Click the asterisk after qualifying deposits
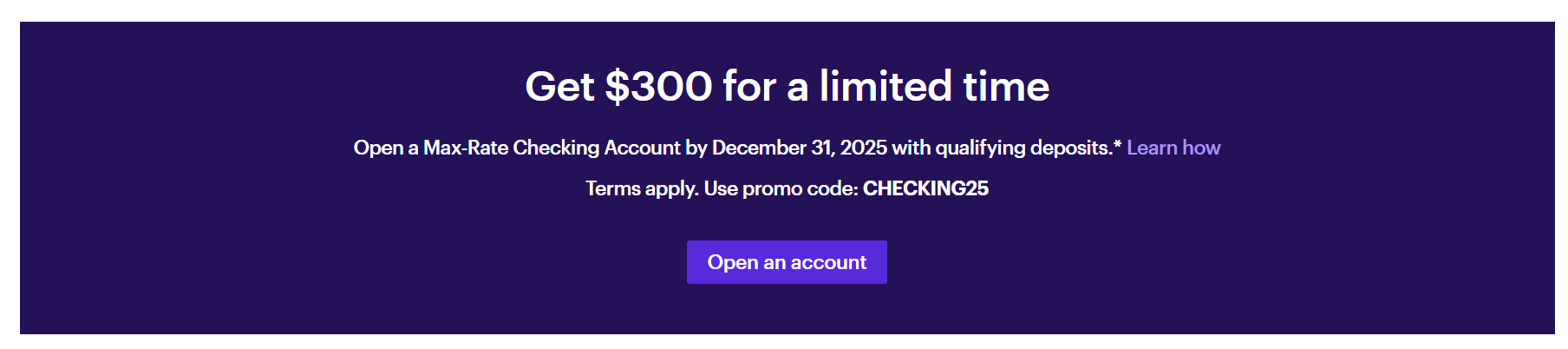 [x=1117, y=143]
